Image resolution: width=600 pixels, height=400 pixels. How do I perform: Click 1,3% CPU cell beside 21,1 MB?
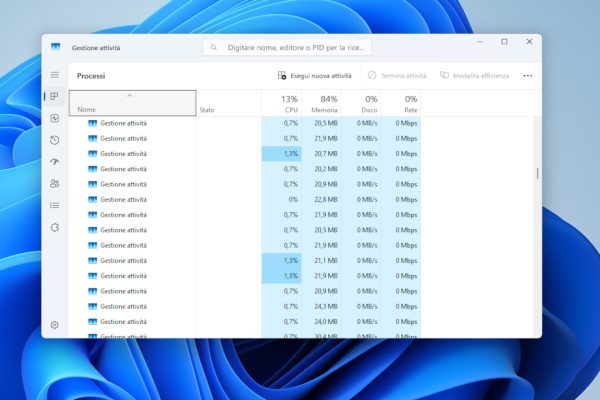(x=282, y=261)
